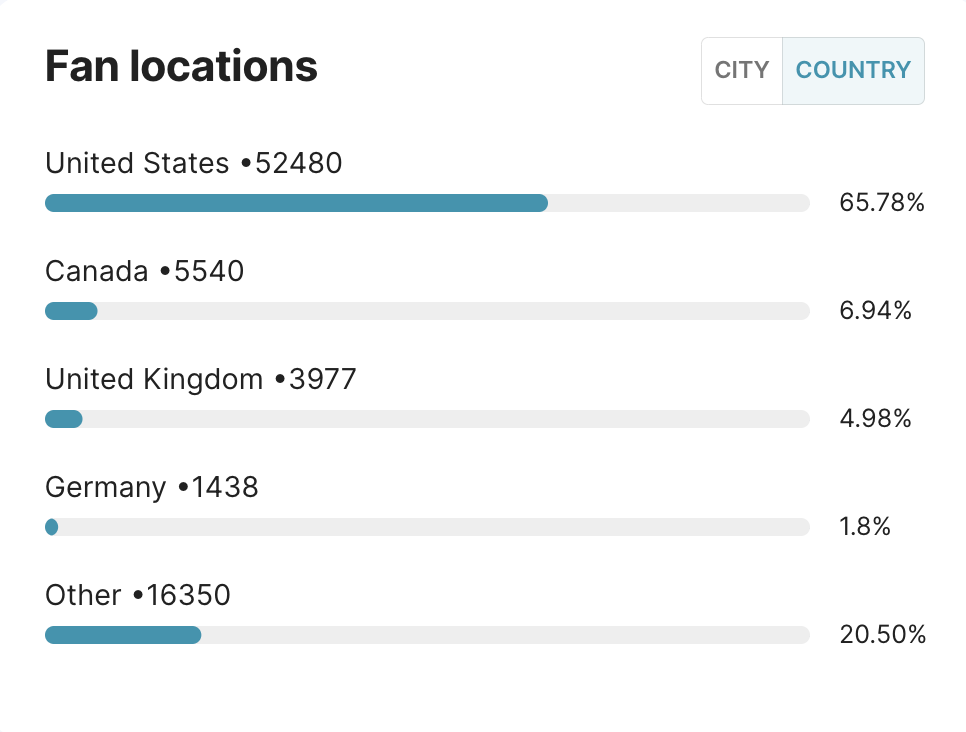Switch to the CITY view toggle
The height and width of the screenshot is (732, 966).
741,70
